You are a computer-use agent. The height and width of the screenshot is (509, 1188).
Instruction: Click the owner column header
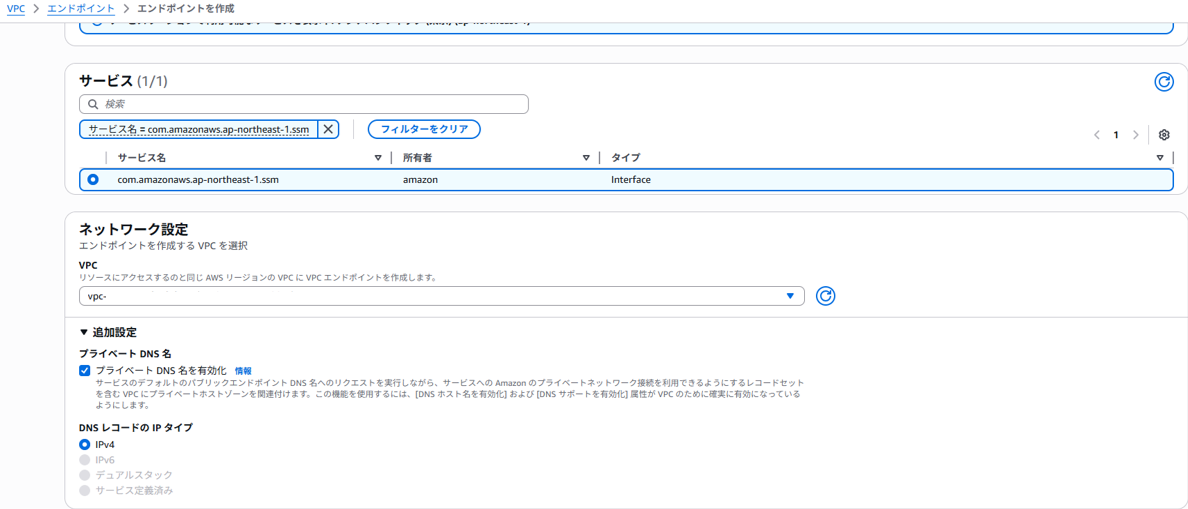pyautogui.click(x=417, y=158)
